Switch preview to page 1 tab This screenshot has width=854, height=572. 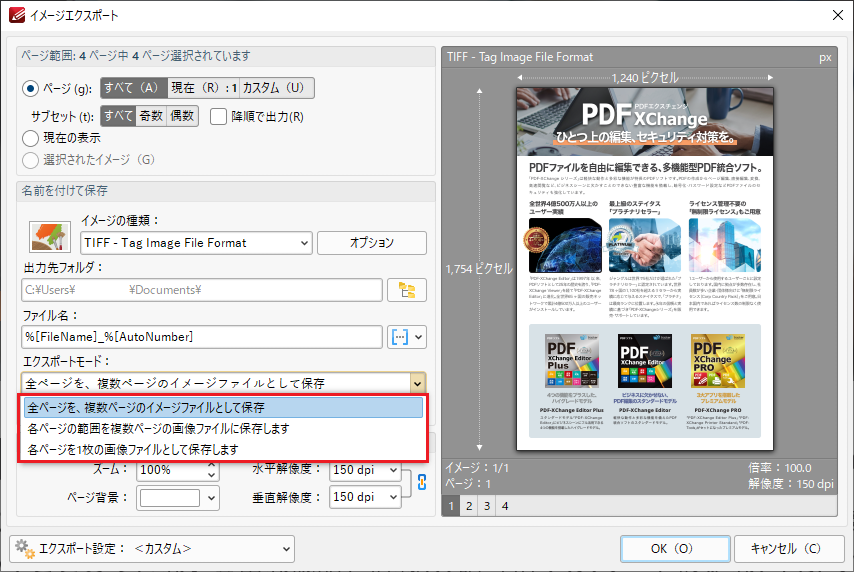tap(451, 506)
